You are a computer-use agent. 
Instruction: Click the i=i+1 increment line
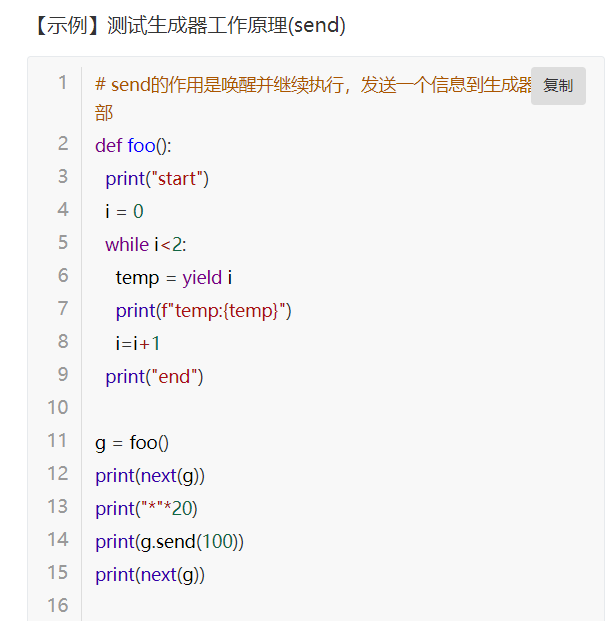(x=138, y=343)
